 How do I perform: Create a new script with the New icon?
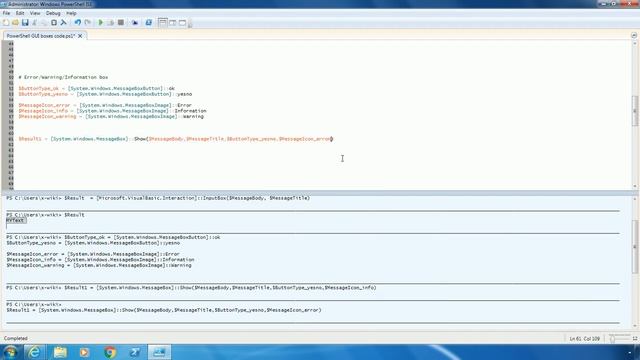tap(6, 23)
